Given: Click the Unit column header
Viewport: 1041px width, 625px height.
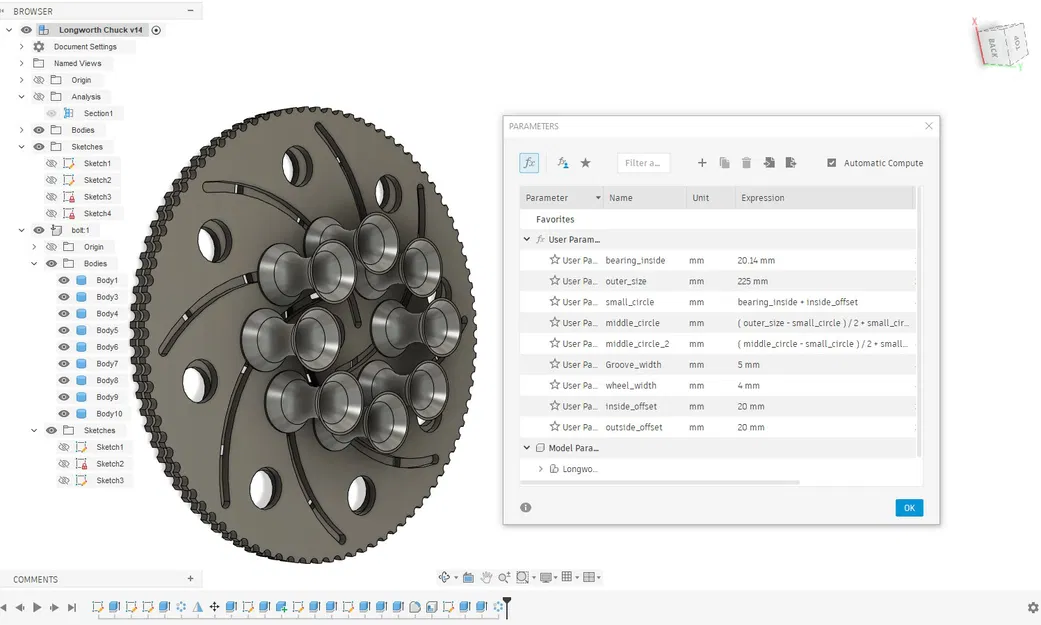Looking at the screenshot, I should tap(710, 198).
